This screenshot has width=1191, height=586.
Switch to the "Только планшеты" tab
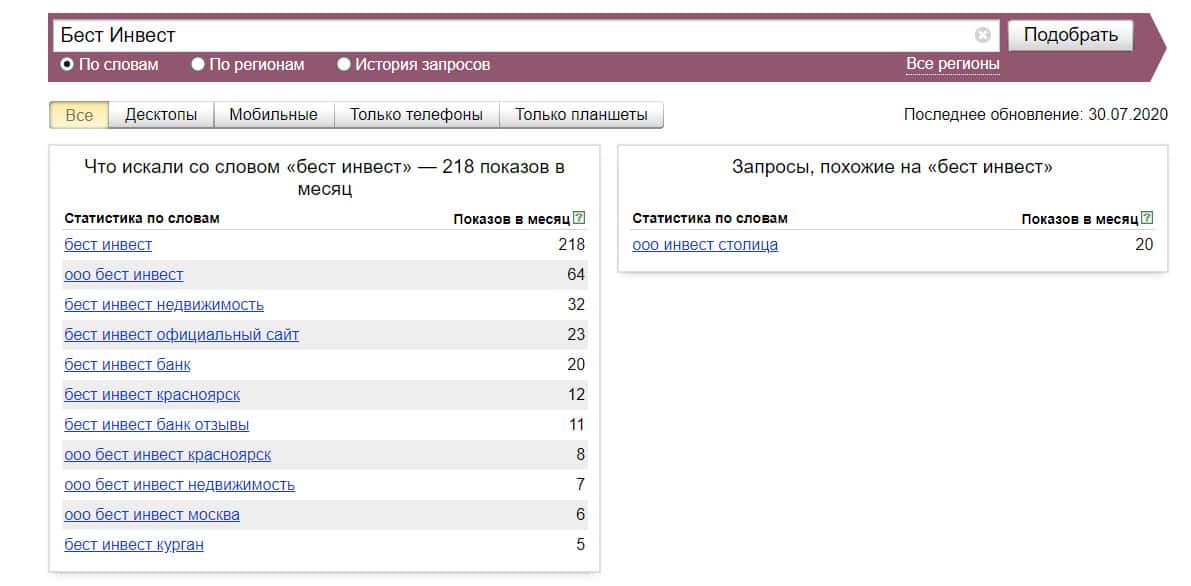[x=581, y=115]
